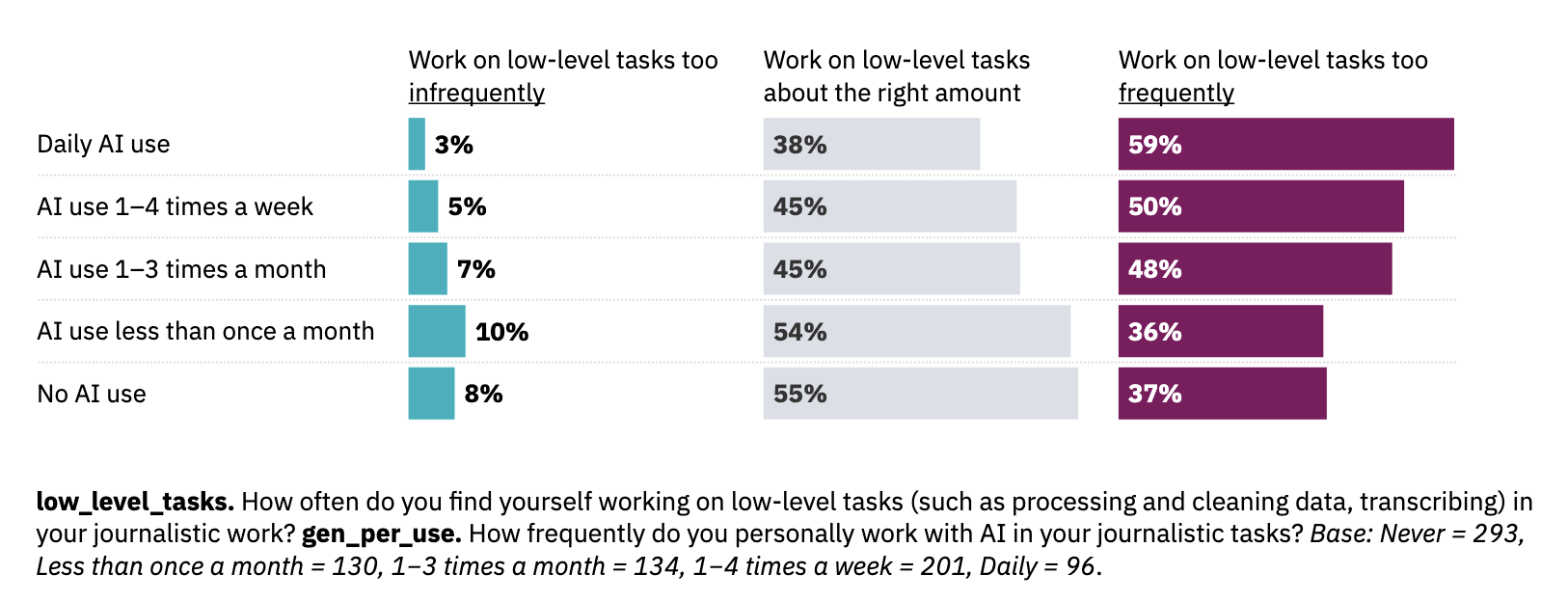Viewport: 1568px width, 602px height.
Task: Select the 8% teal bar for No AI use
Action: (431, 394)
